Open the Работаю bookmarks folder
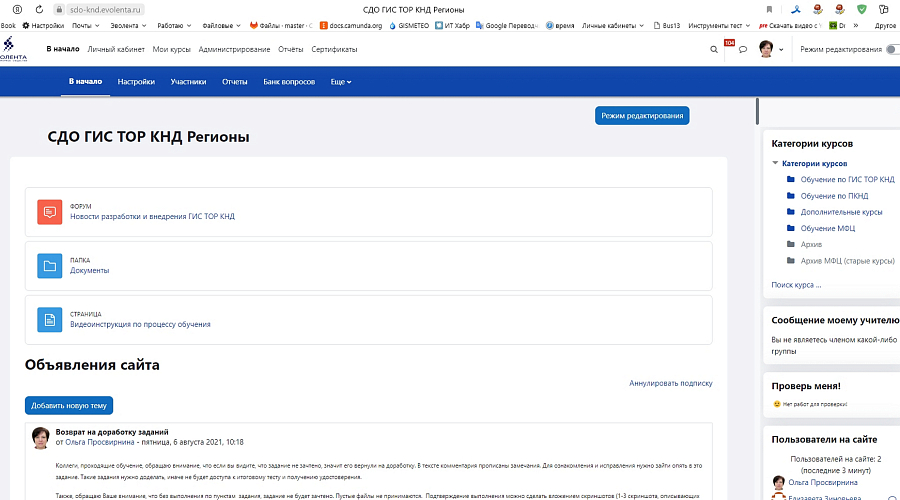 click(174, 25)
